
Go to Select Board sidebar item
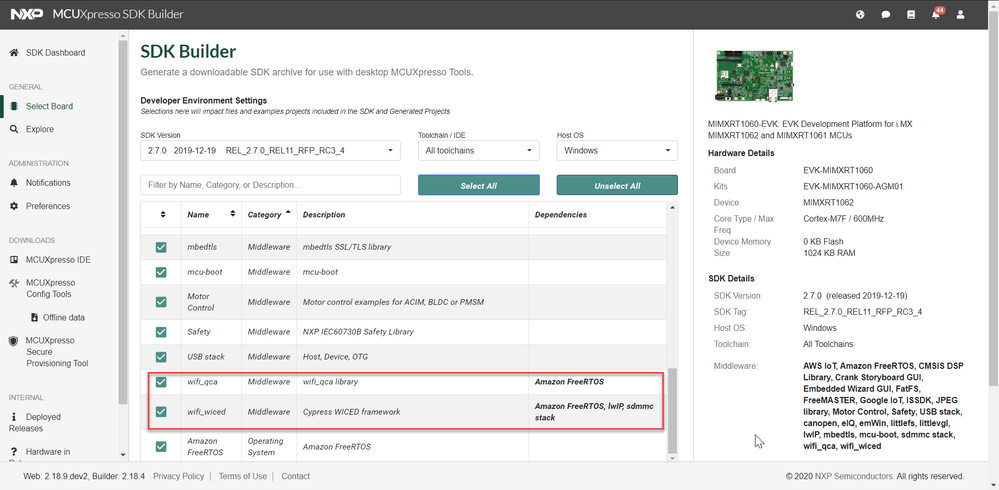click(x=49, y=106)
